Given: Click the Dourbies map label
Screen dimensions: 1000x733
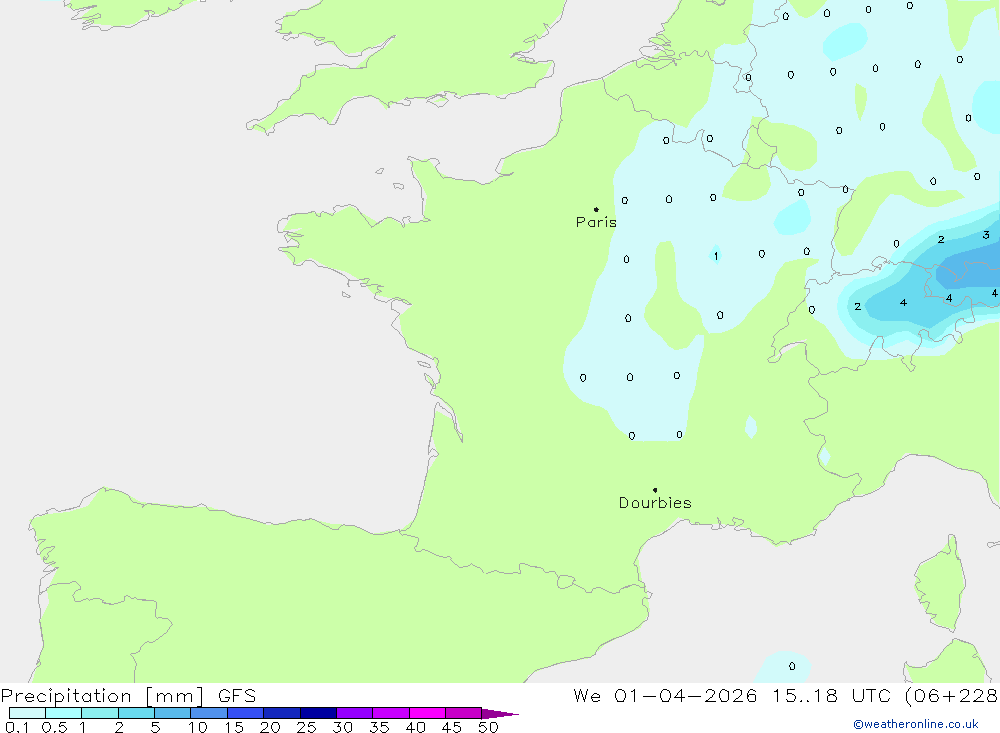Looking at the screenshot, I should [x=655, y=503].
